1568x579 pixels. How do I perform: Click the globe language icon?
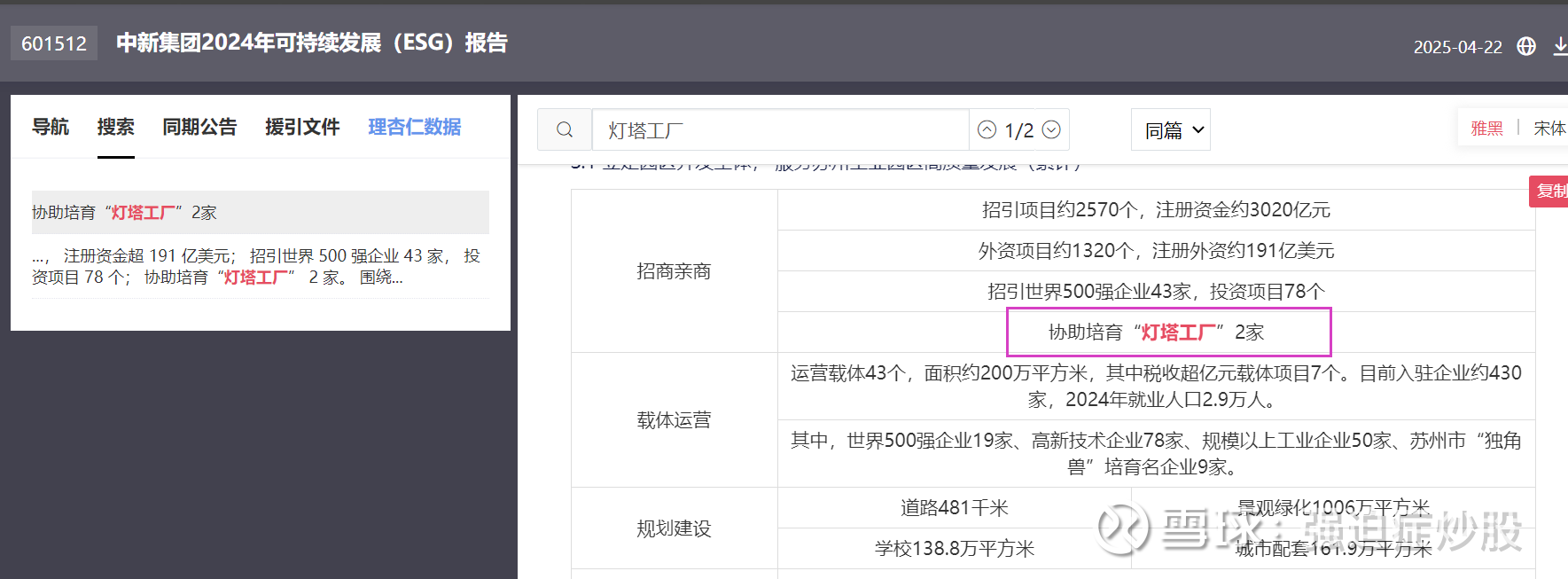pos(1526,46)
